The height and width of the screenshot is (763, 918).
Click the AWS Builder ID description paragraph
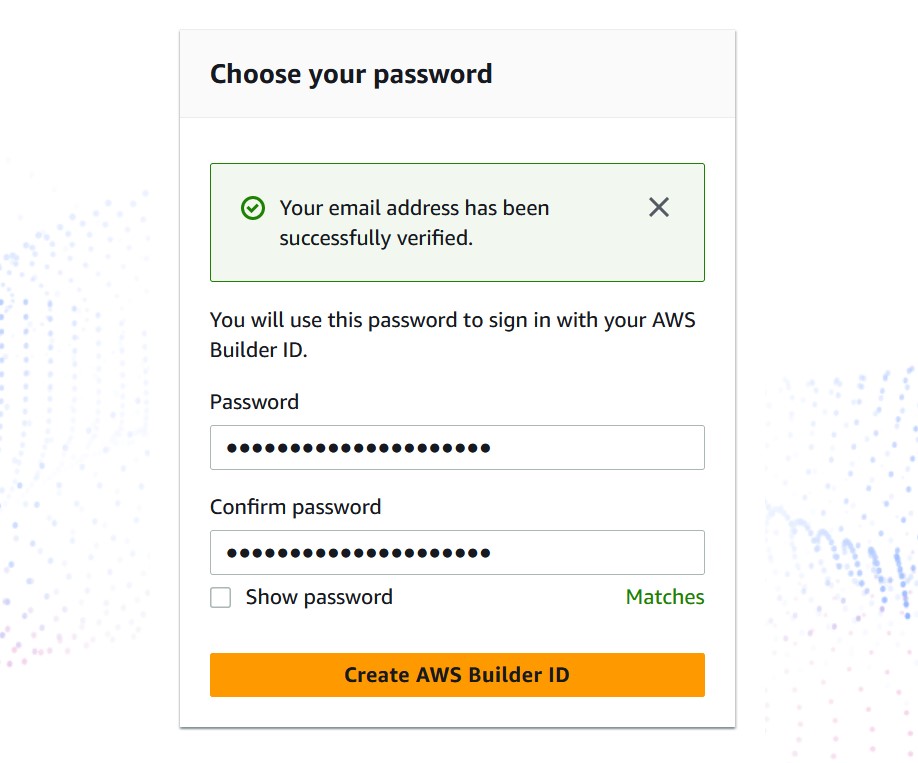click(x=453, y=334)
